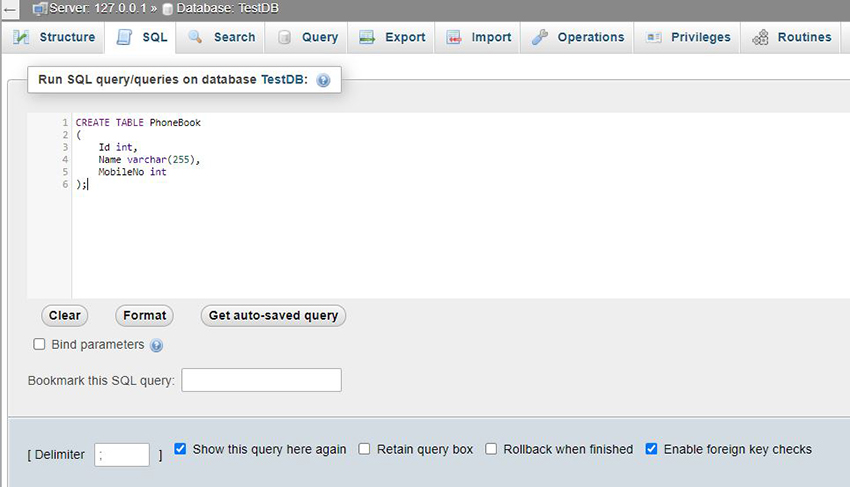Tick the Retain query box checkbox
850x487 pixels.
(364, 448)
